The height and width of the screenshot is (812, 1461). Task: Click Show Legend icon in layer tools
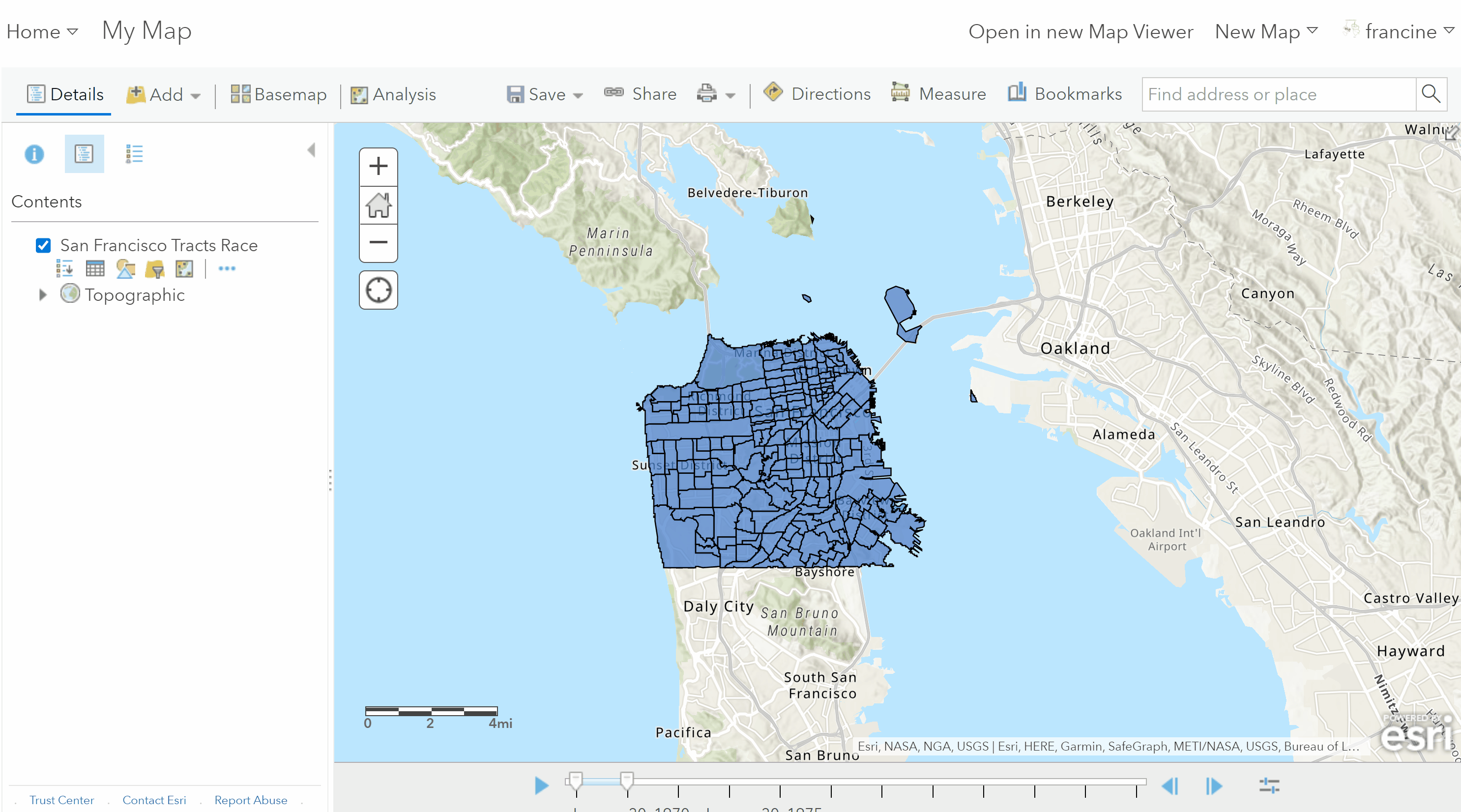pyautogui.click(x=64, y=268)
